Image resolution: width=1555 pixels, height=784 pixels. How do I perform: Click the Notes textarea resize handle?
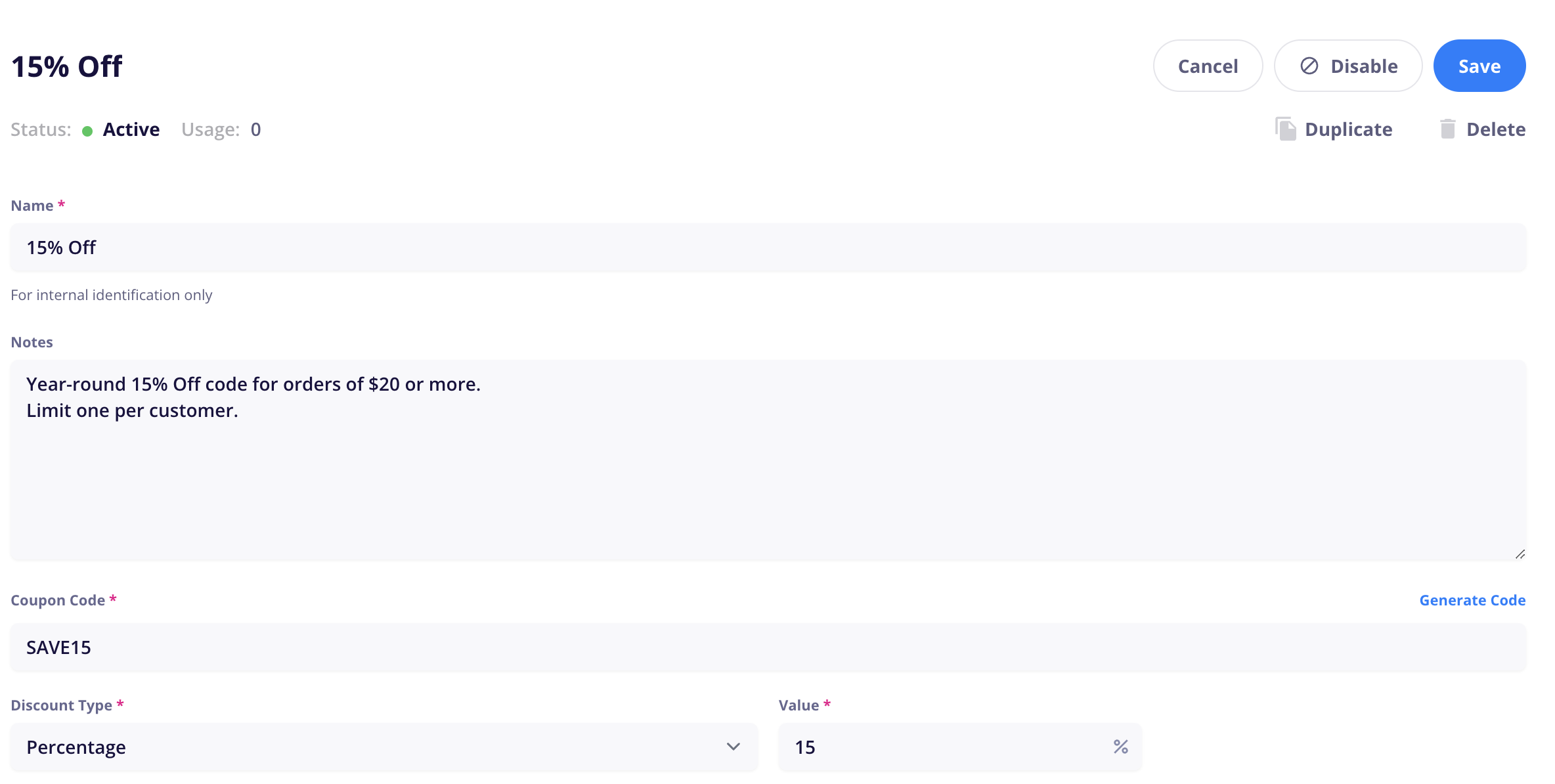[x=1520, y=554]
